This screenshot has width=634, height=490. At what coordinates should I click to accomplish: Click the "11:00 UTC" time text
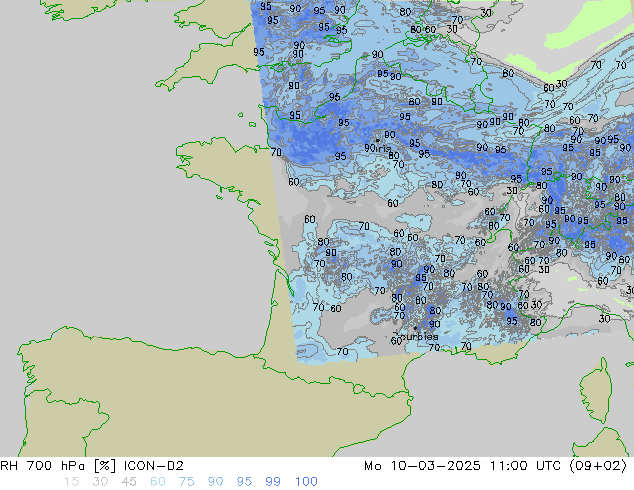(x=525, y=466)
